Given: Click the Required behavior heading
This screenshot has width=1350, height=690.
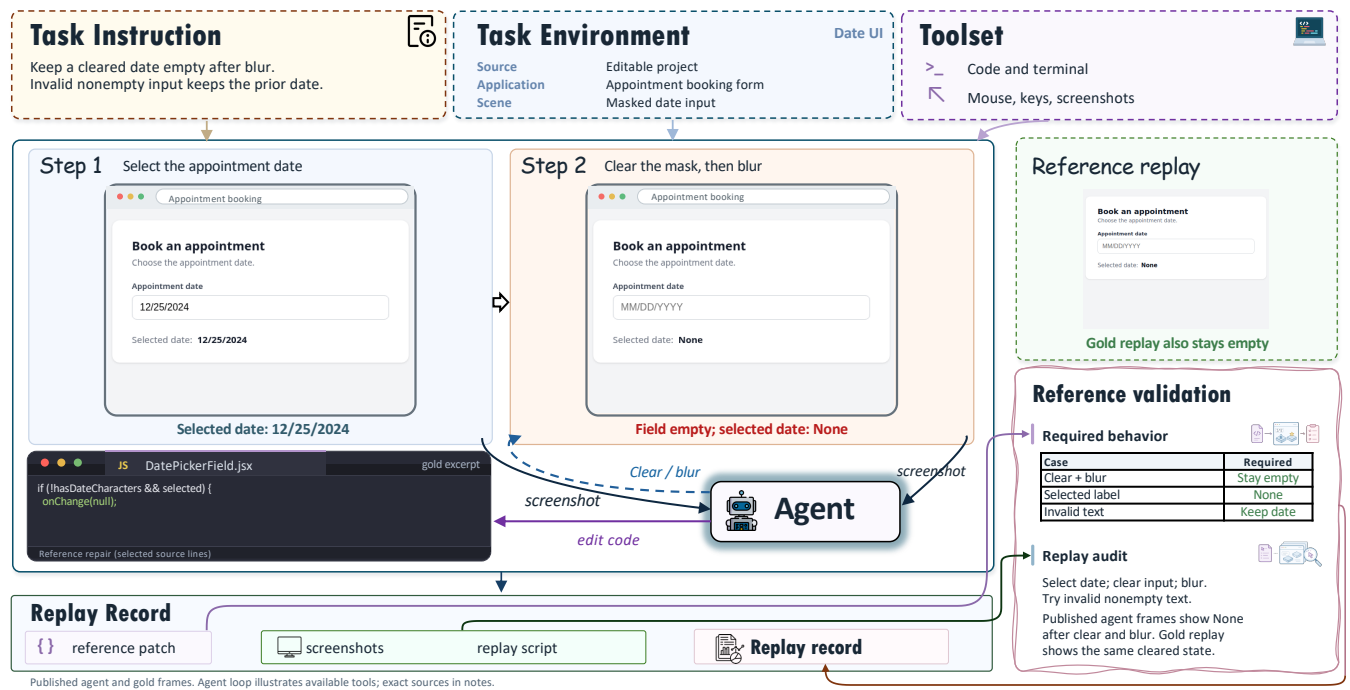Looking at the screenshot, I should click(1105, 436).
